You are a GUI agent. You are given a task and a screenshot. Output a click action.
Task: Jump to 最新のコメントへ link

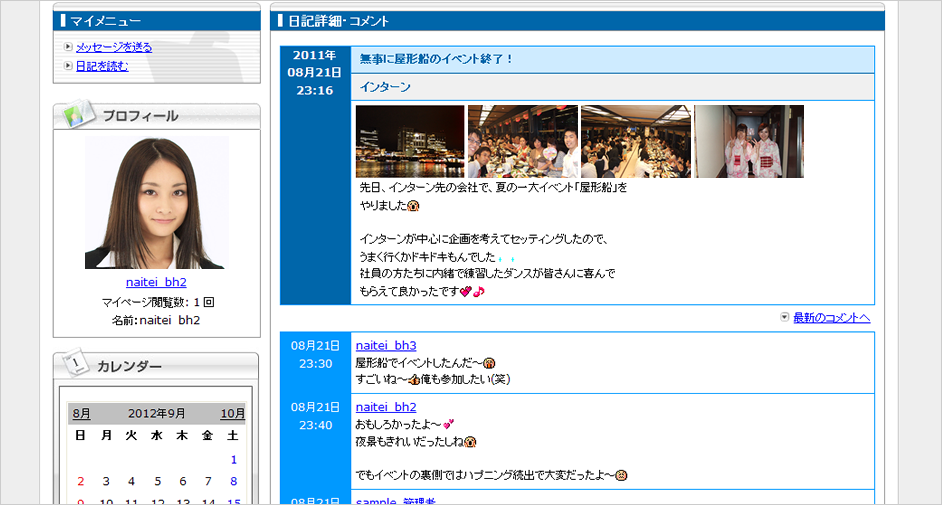coord(831,318)
